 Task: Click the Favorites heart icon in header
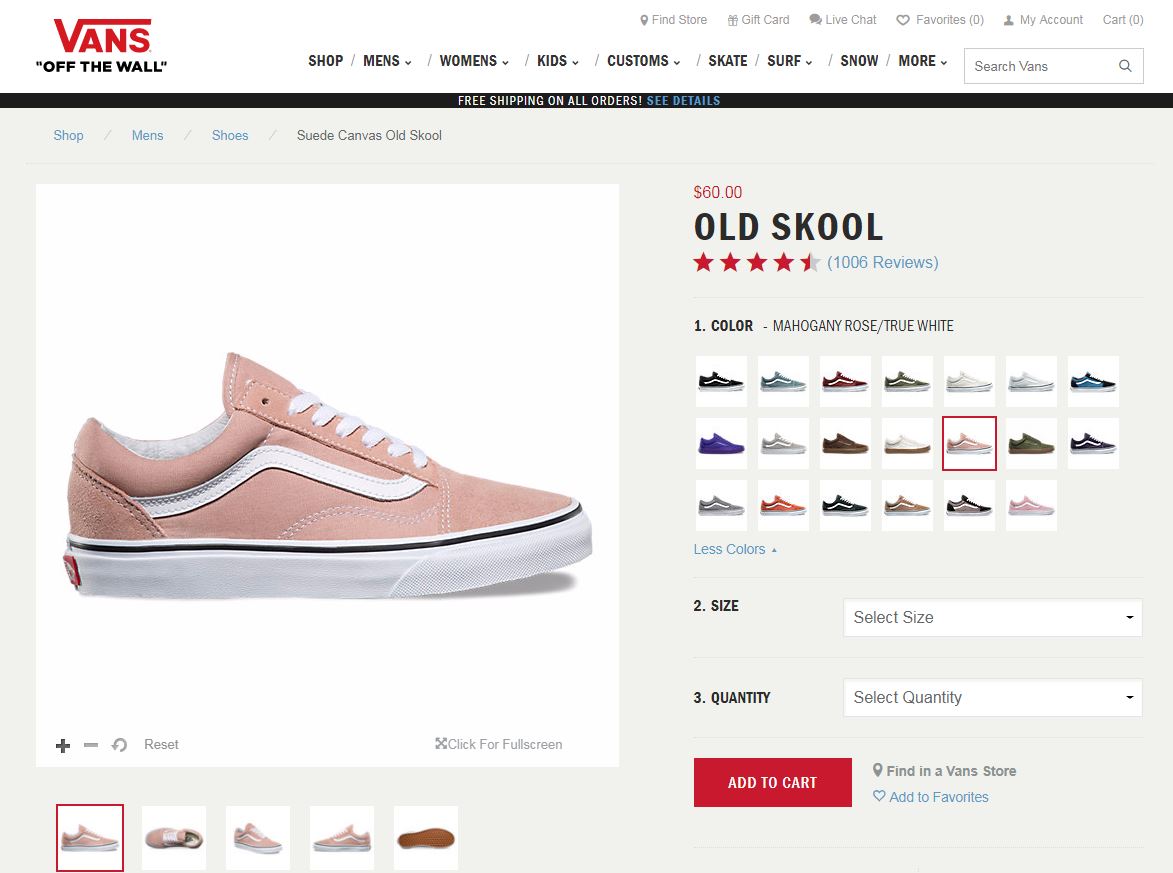[903, 20]
